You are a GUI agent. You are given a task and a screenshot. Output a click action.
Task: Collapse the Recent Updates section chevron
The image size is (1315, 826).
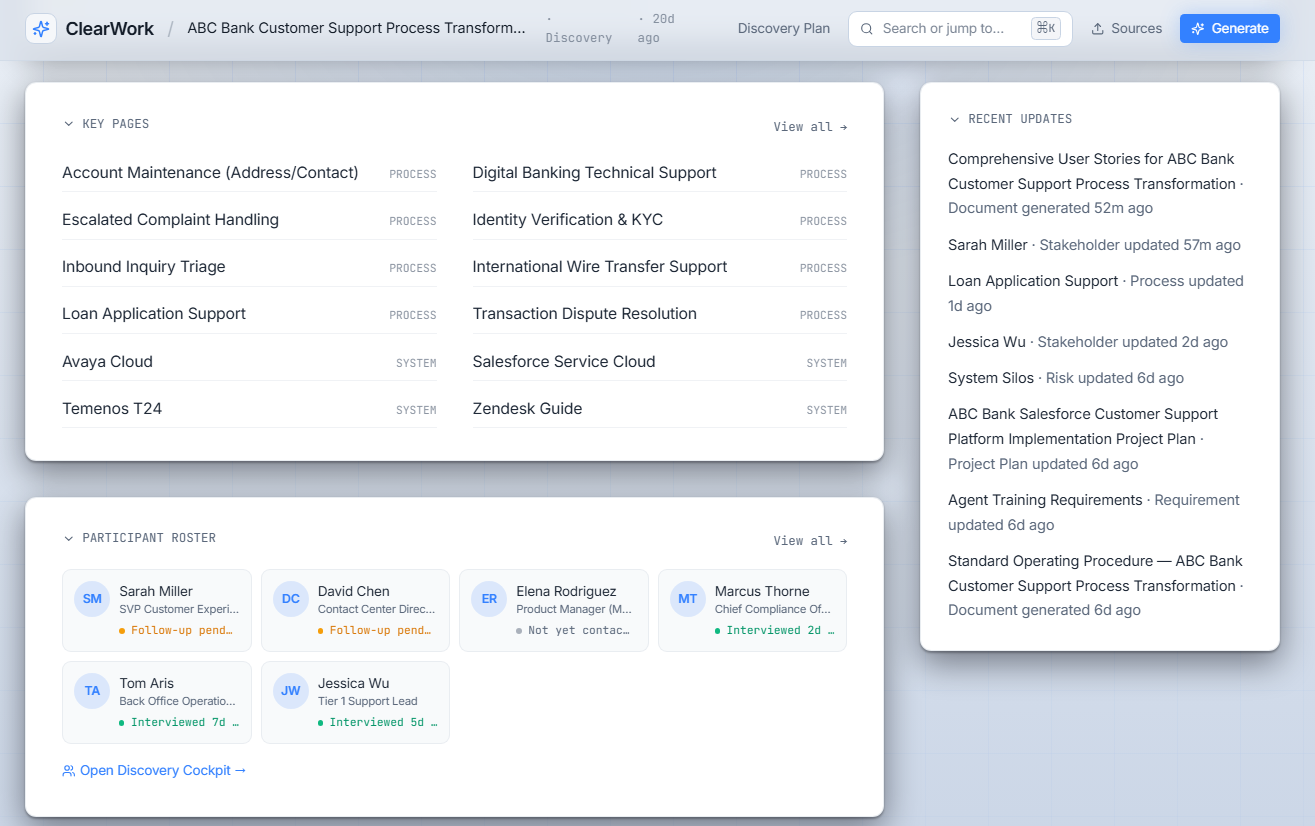(954, 119)
